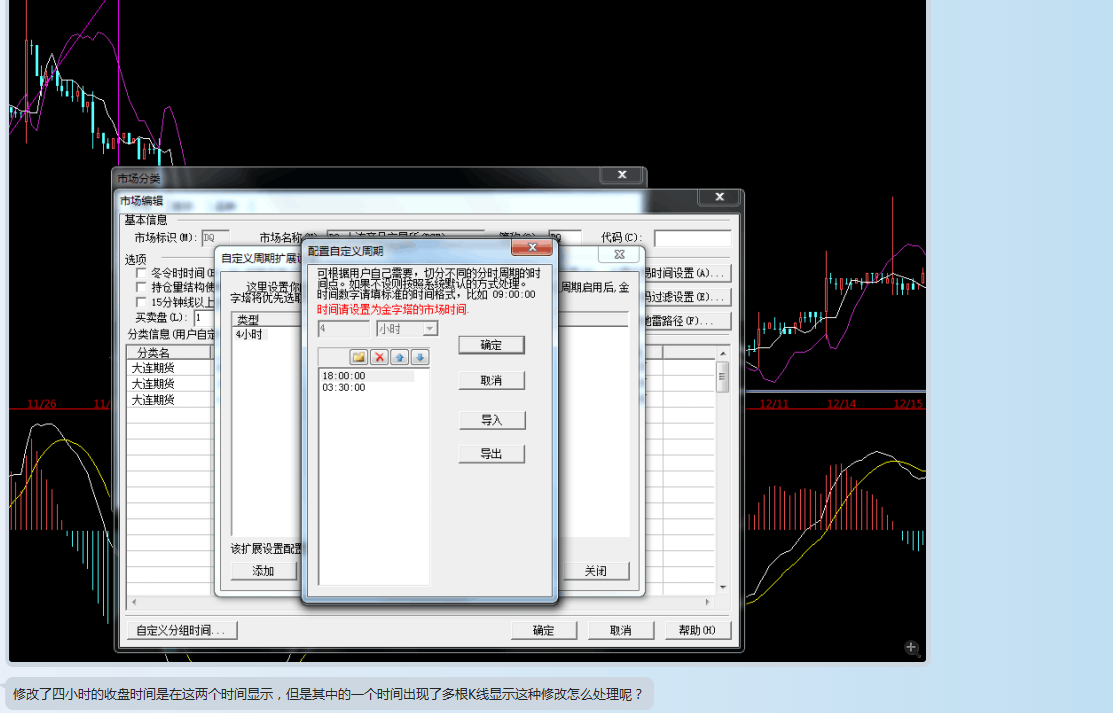Click the red X delete entry icon
Viewport: 1113px width, 713px height.
(380, 357)
